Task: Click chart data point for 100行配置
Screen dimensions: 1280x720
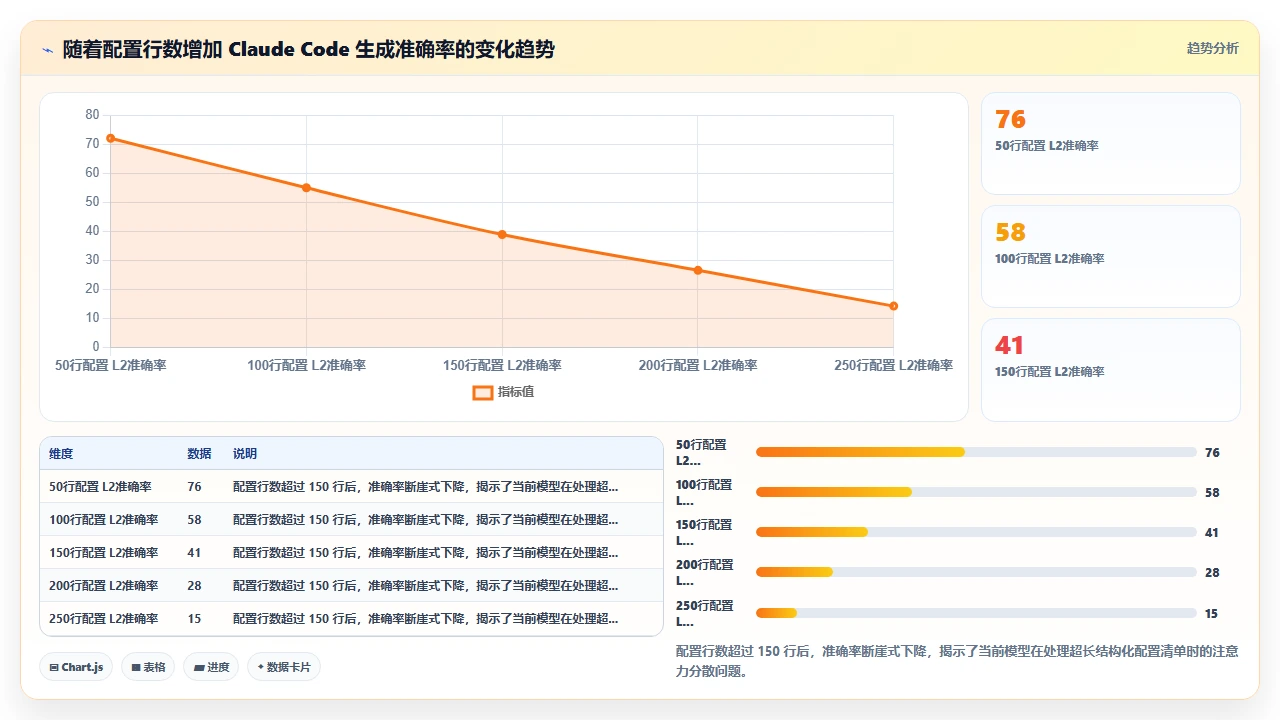Action: (x=306, y=188)
